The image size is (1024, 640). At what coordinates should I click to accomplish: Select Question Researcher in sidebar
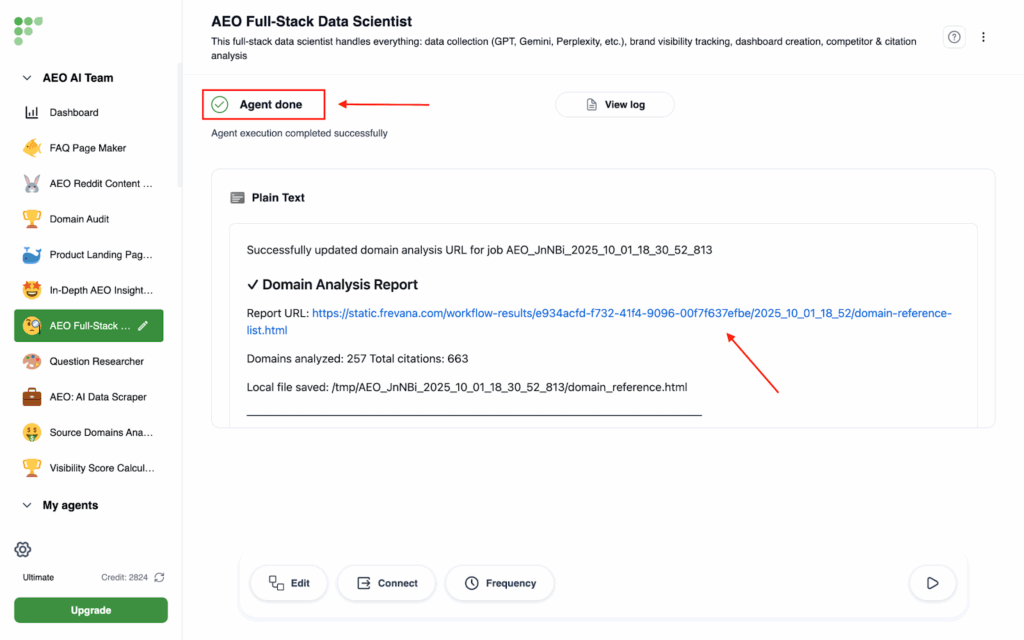pos(96,361)
